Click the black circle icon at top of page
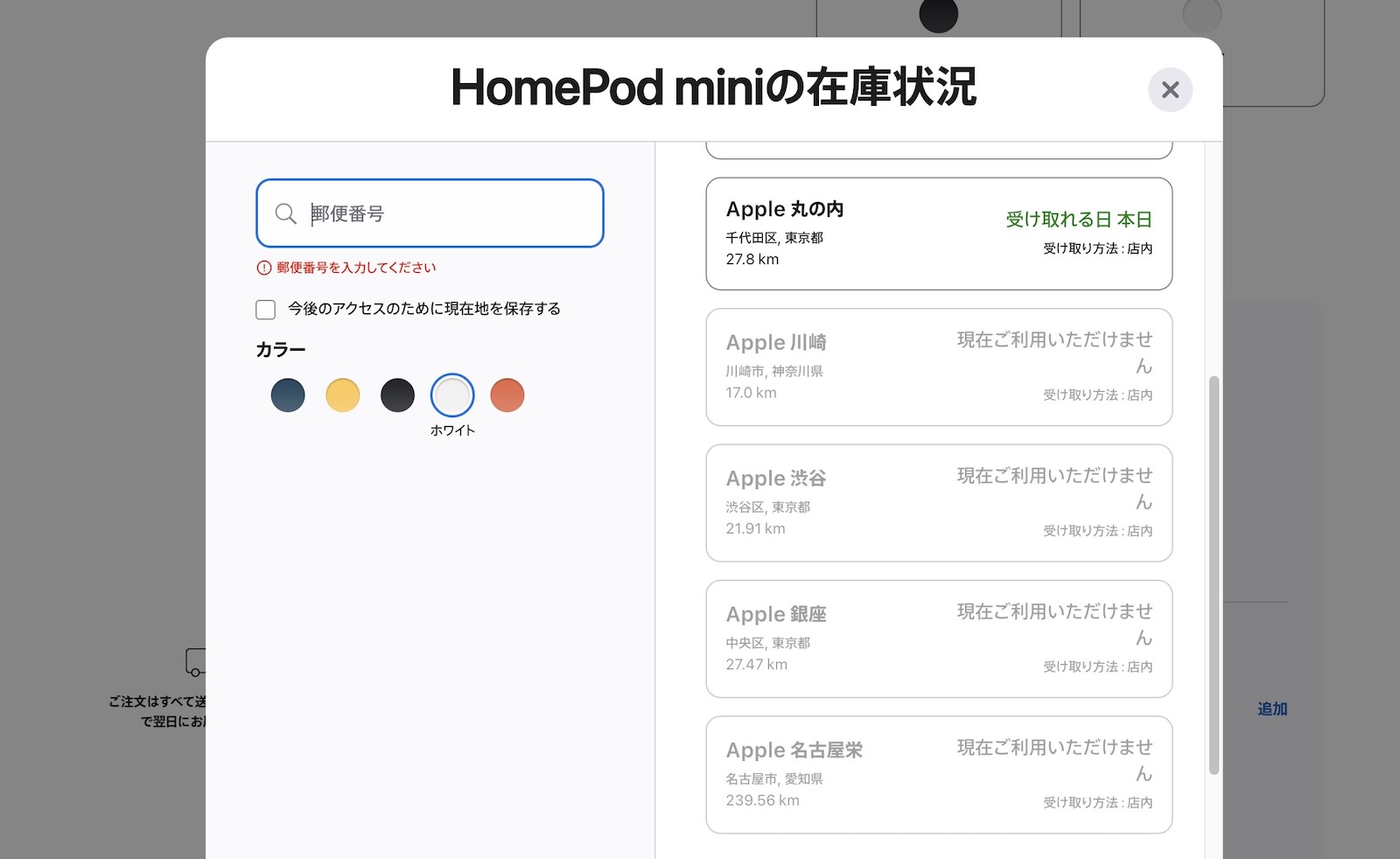The image size is (1400, 859). tap(938, 15)
